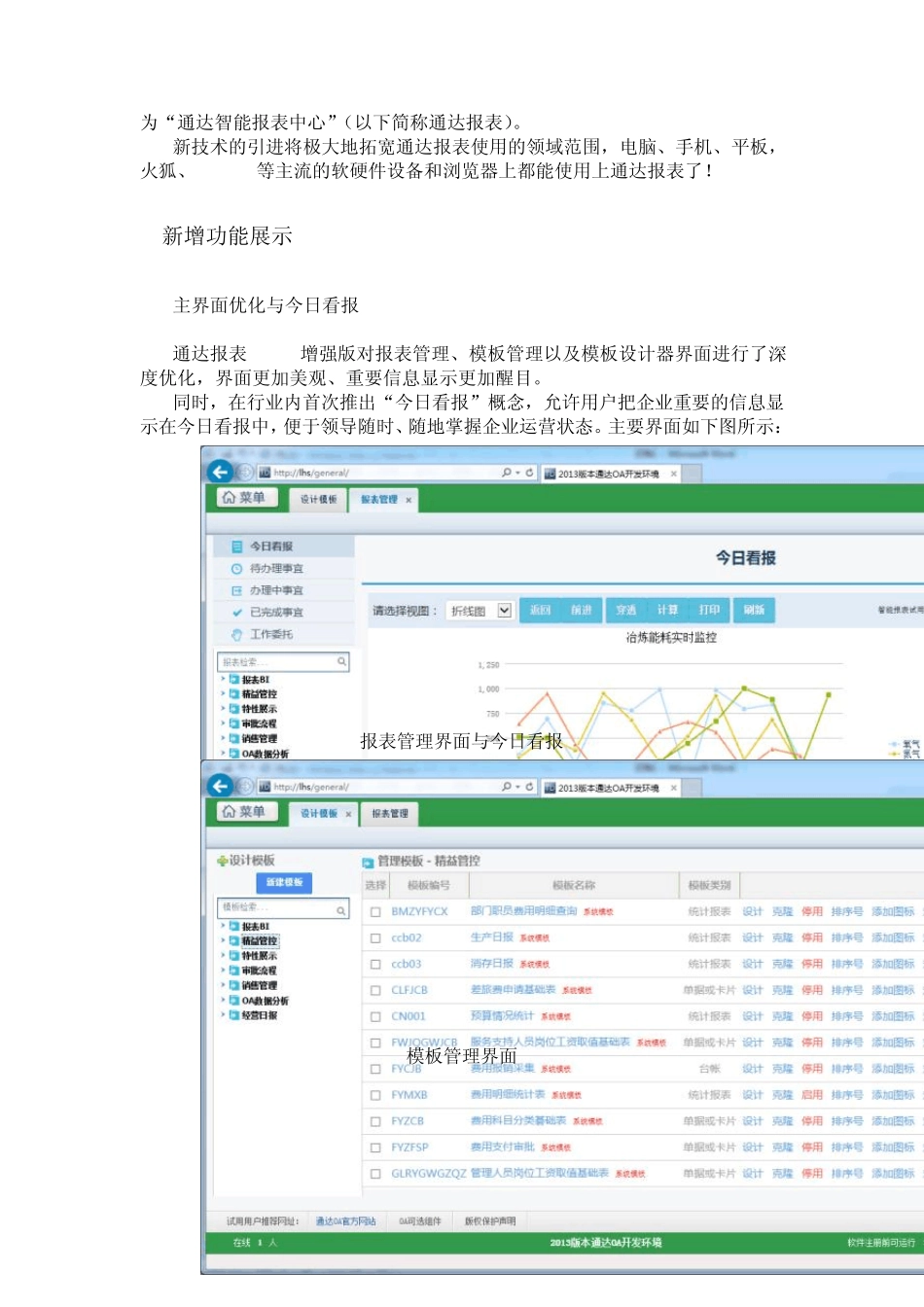This screenshot has width=924, height=1307.
Task: Open 通达OA官方网站 footer link
Action: (345, 1221)
